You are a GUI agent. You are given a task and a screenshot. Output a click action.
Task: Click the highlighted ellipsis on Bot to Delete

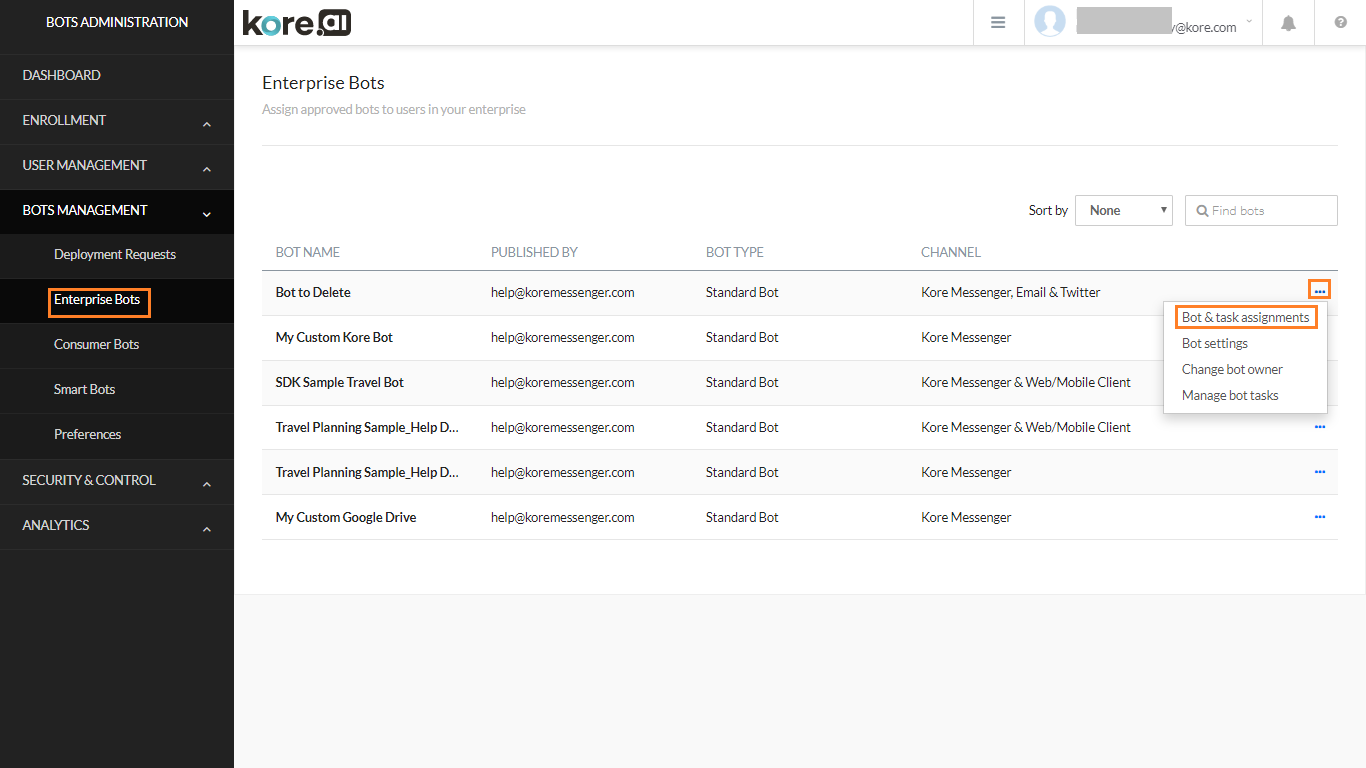(x=1319, y=289)
